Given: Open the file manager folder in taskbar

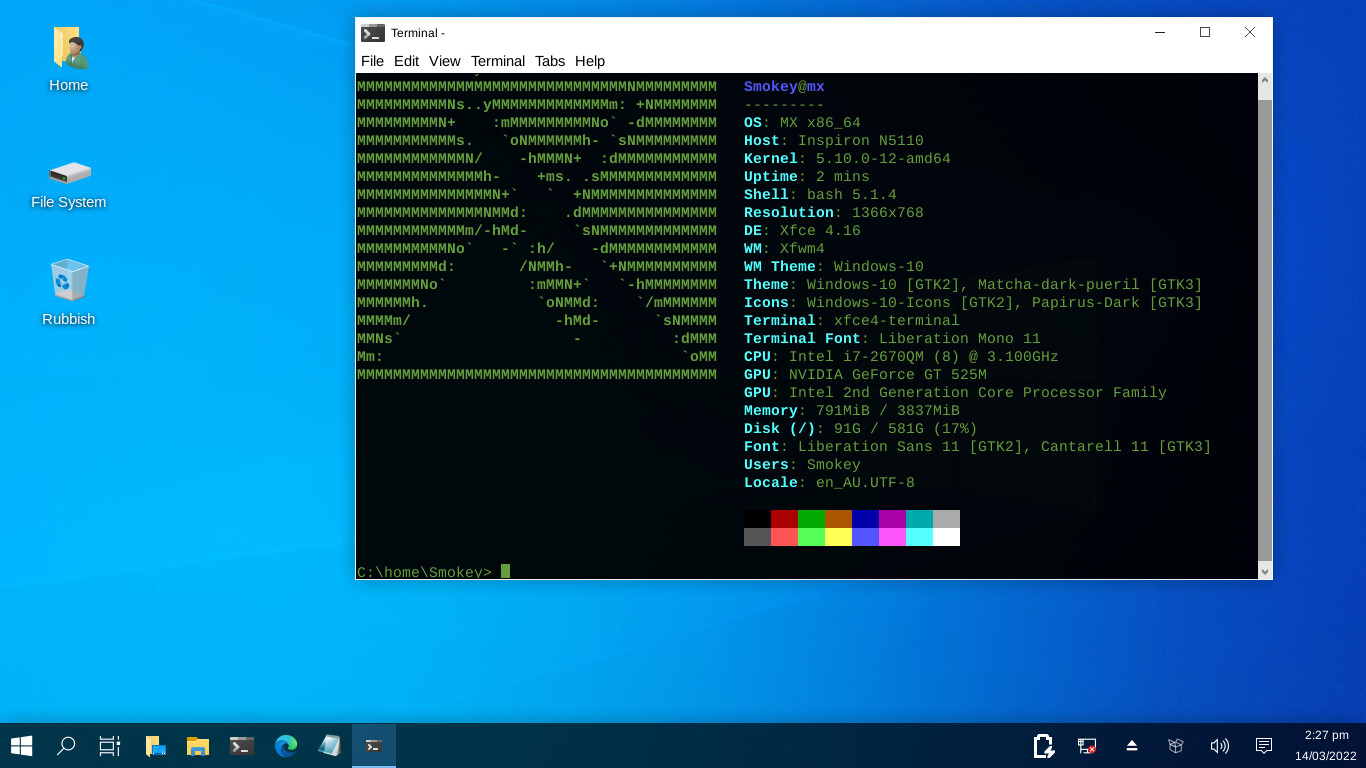Looking at the screenshot, I should (x=198, y=746).
